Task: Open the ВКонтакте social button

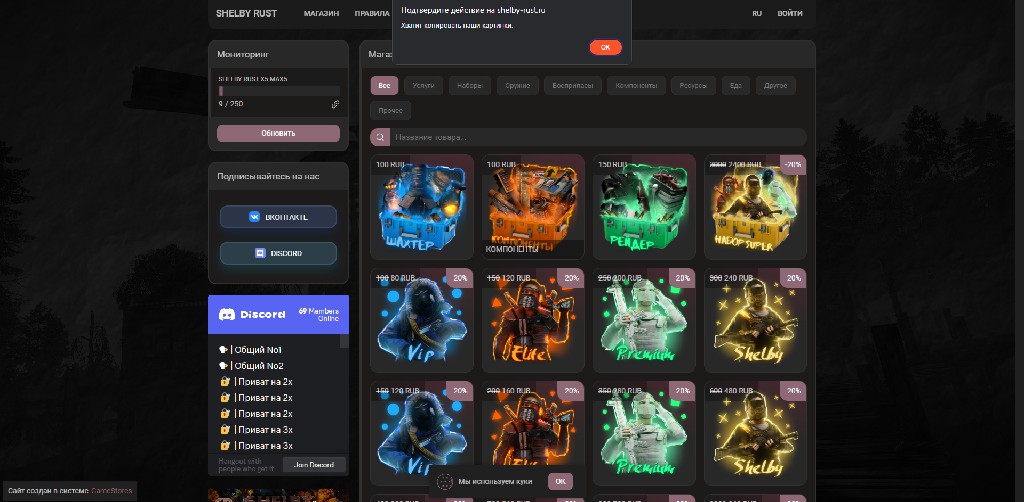Action: click(278, 217)
